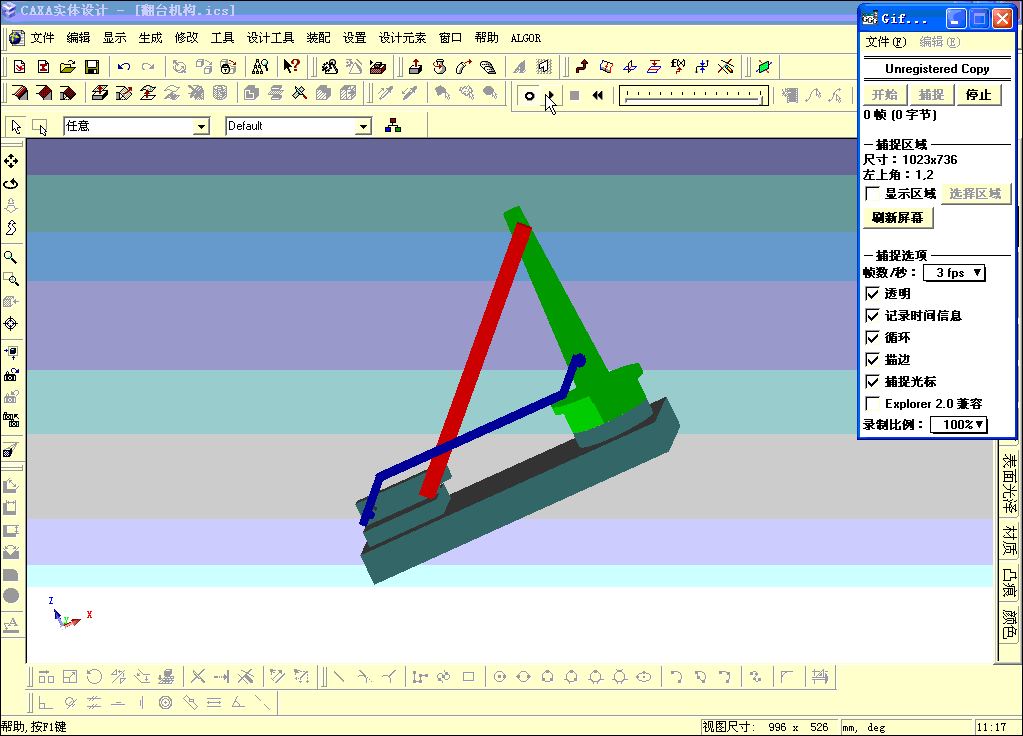
Task: Click the XYZ axis triad indicator
Action: point(69,613)
